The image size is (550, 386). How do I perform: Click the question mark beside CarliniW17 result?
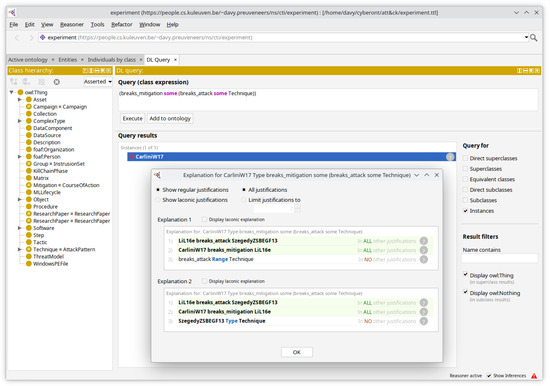tap(450, 157)
